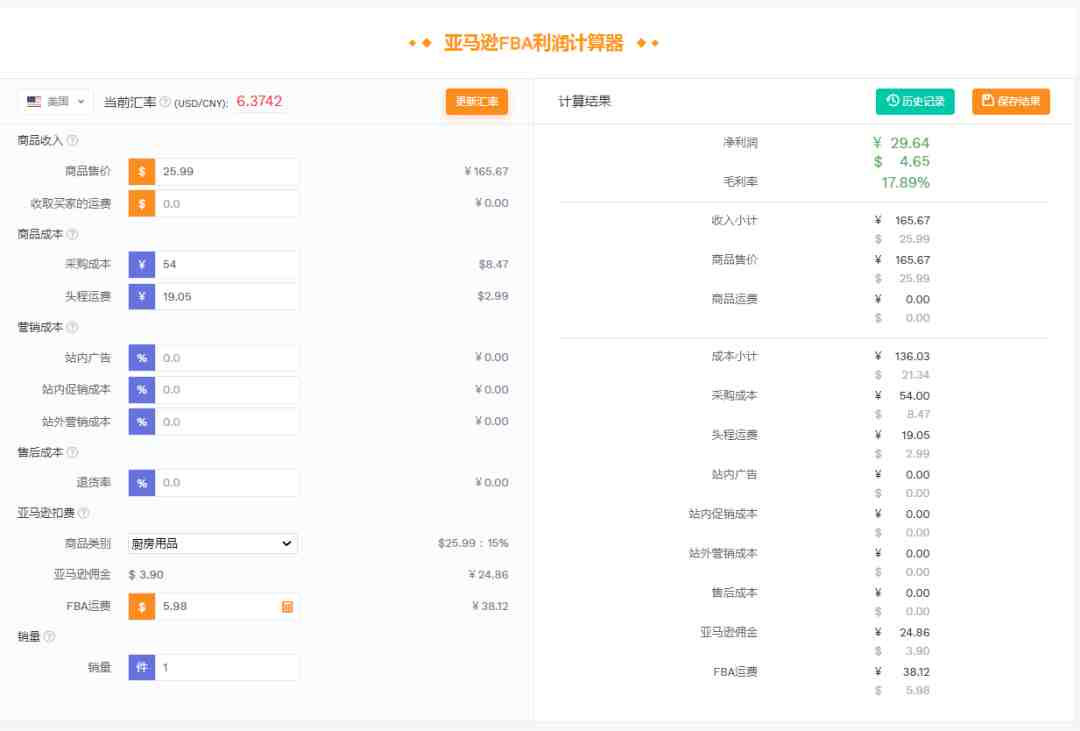
Task: Open 历史记录 history records
Action: 915,101
